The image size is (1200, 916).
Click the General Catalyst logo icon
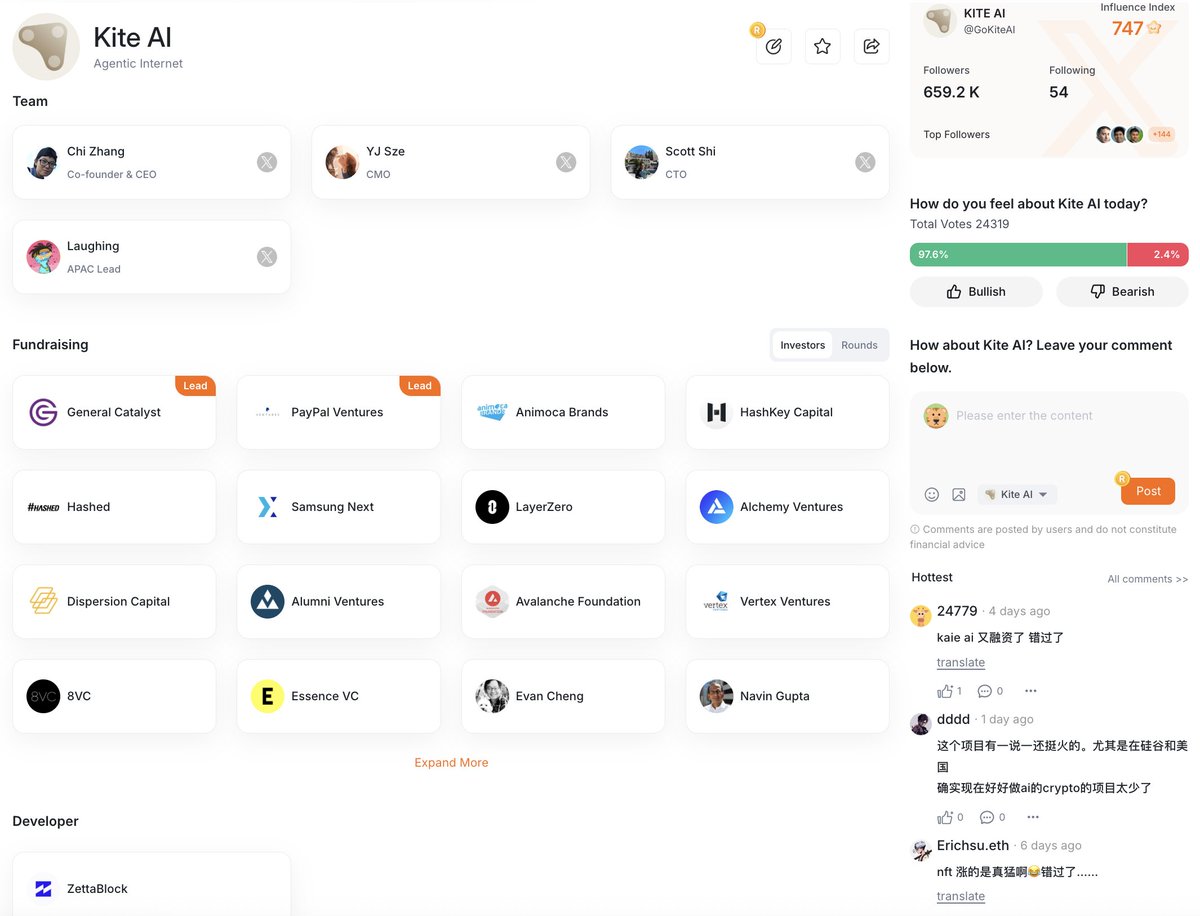(43, 412)
